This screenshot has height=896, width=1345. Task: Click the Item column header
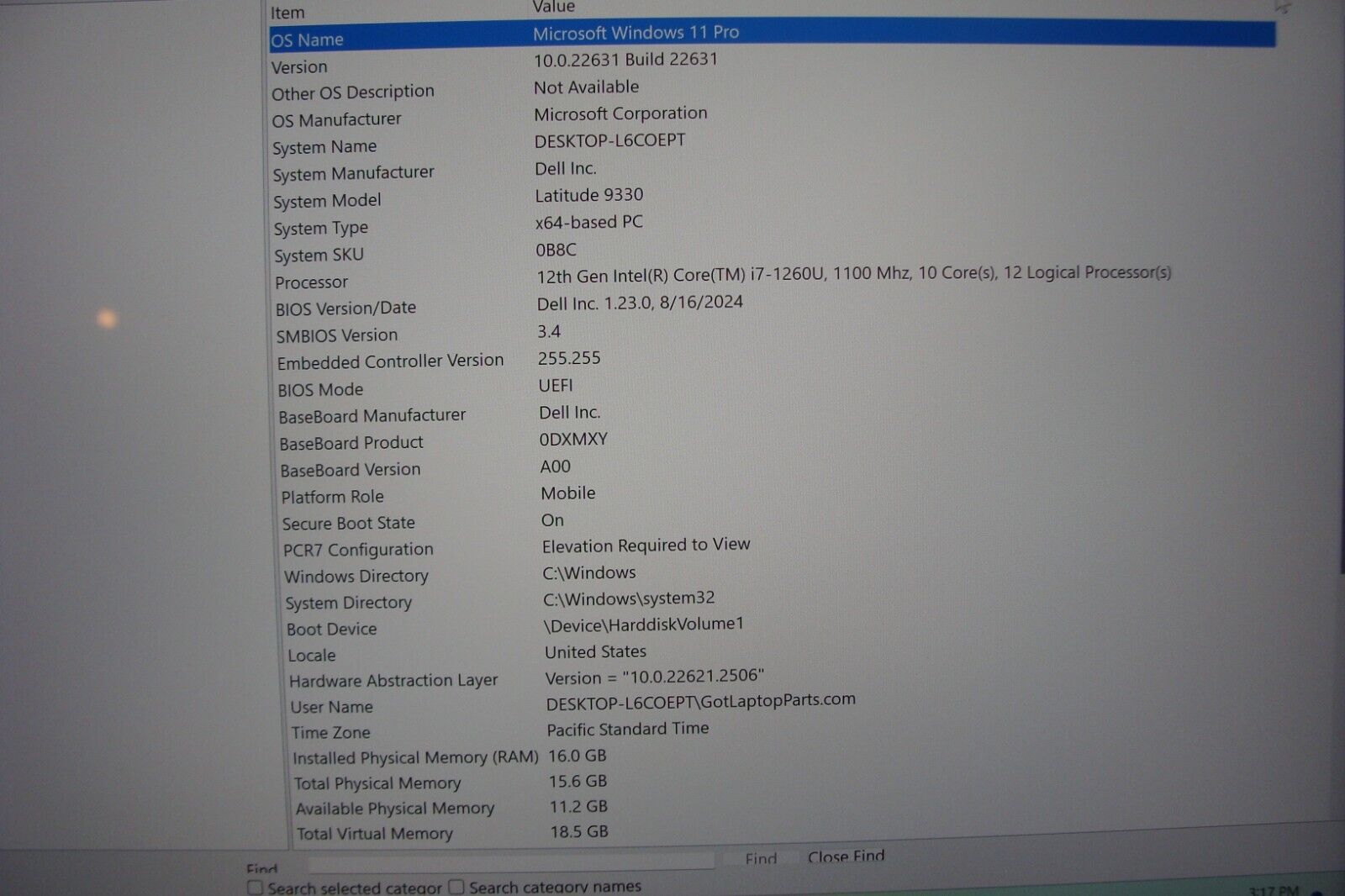287,13
